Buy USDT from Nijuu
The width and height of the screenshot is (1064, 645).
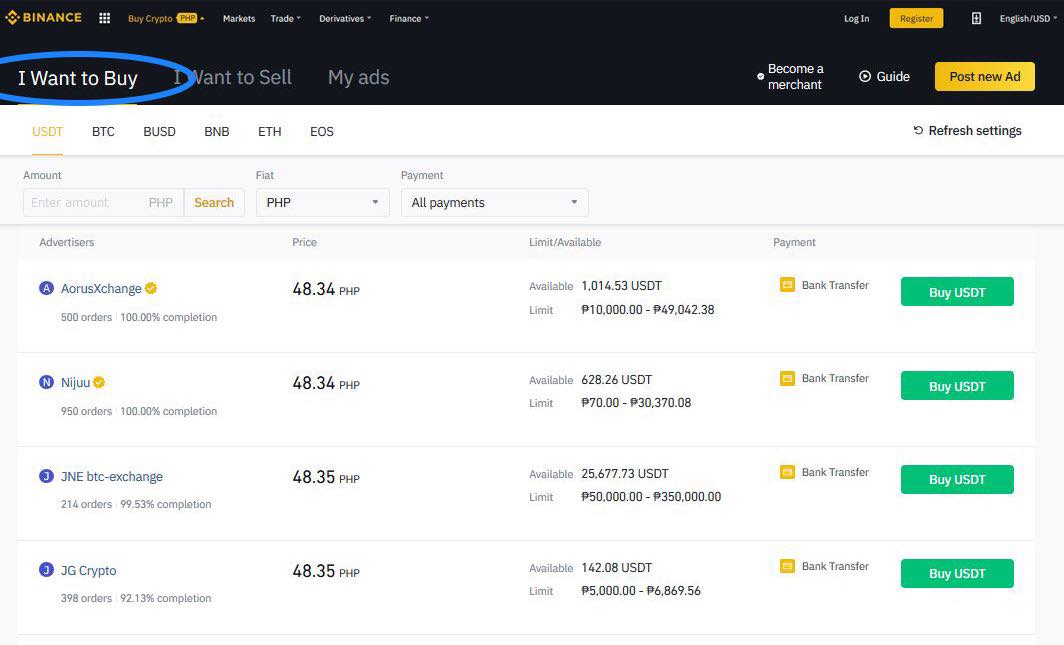tap(957, 386)
